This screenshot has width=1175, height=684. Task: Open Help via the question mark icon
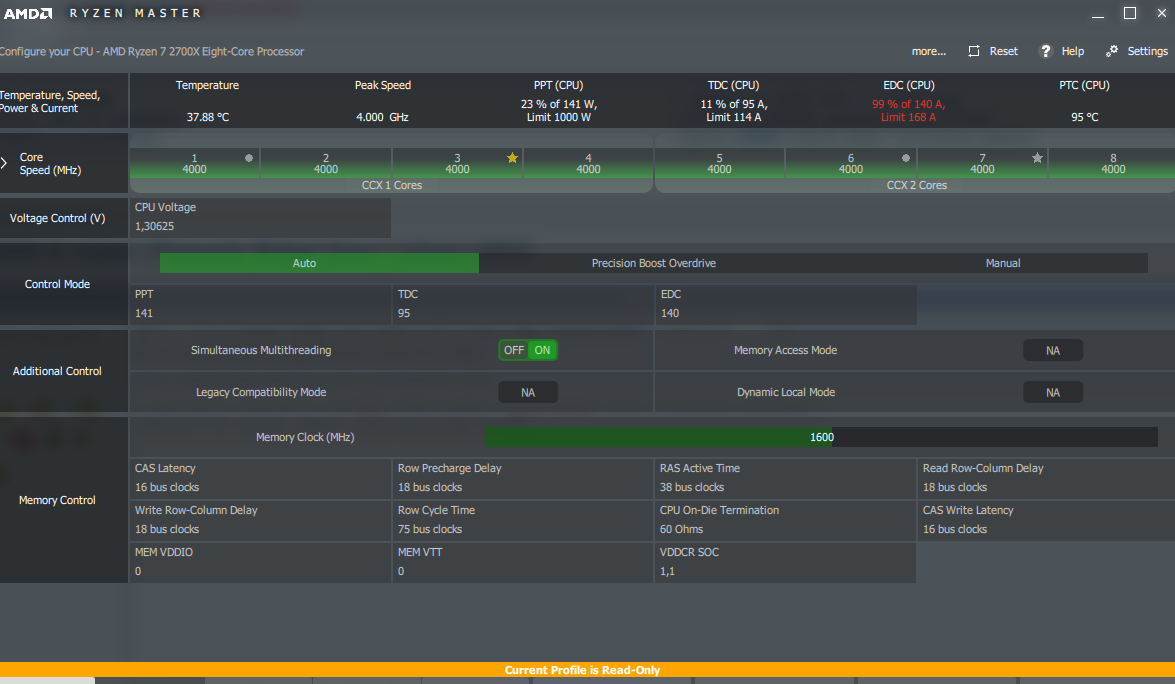click(1045, 51)
